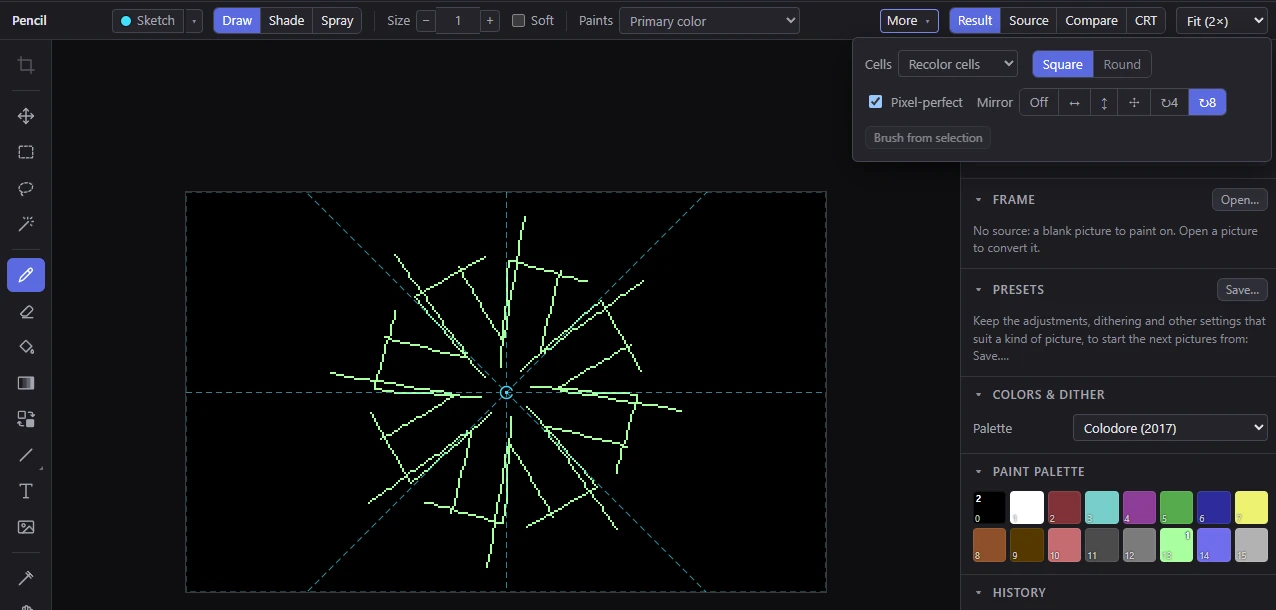Switch to Spray mode

[x=337, y=20]
